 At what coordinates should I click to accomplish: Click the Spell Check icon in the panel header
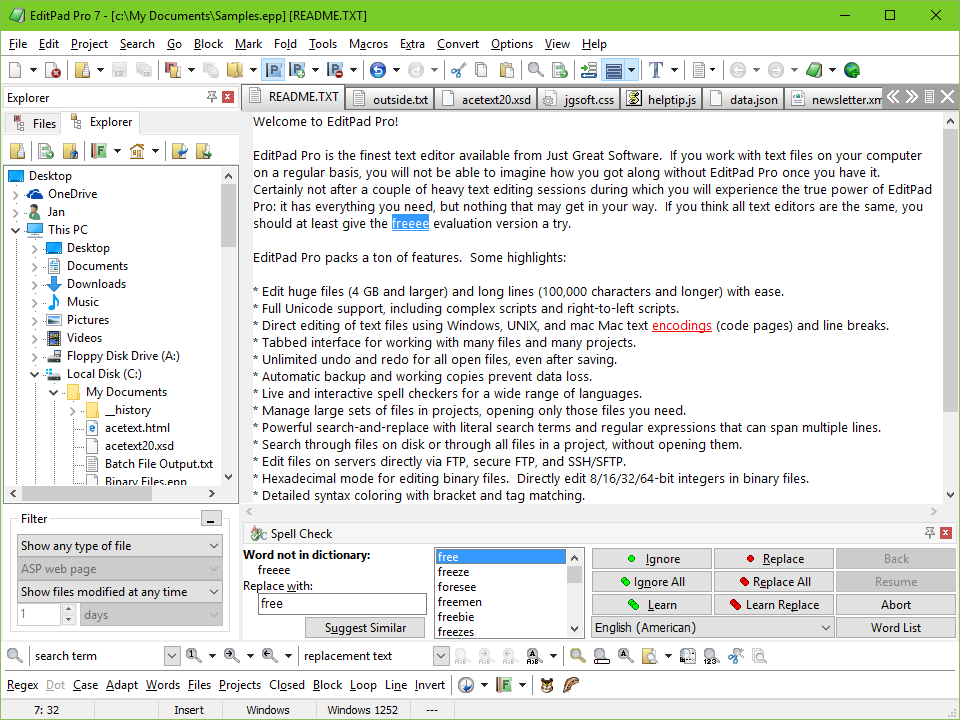[257, 533]
